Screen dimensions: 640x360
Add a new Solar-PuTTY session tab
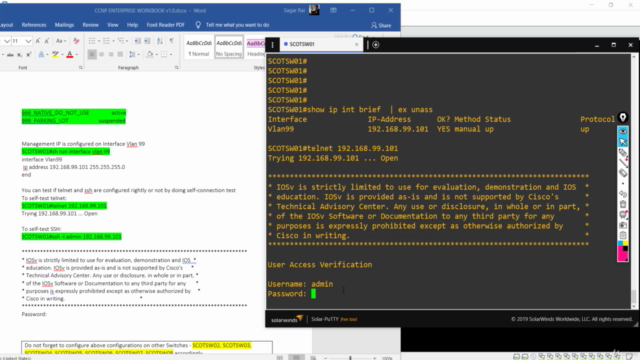click(x=376, y=44)
